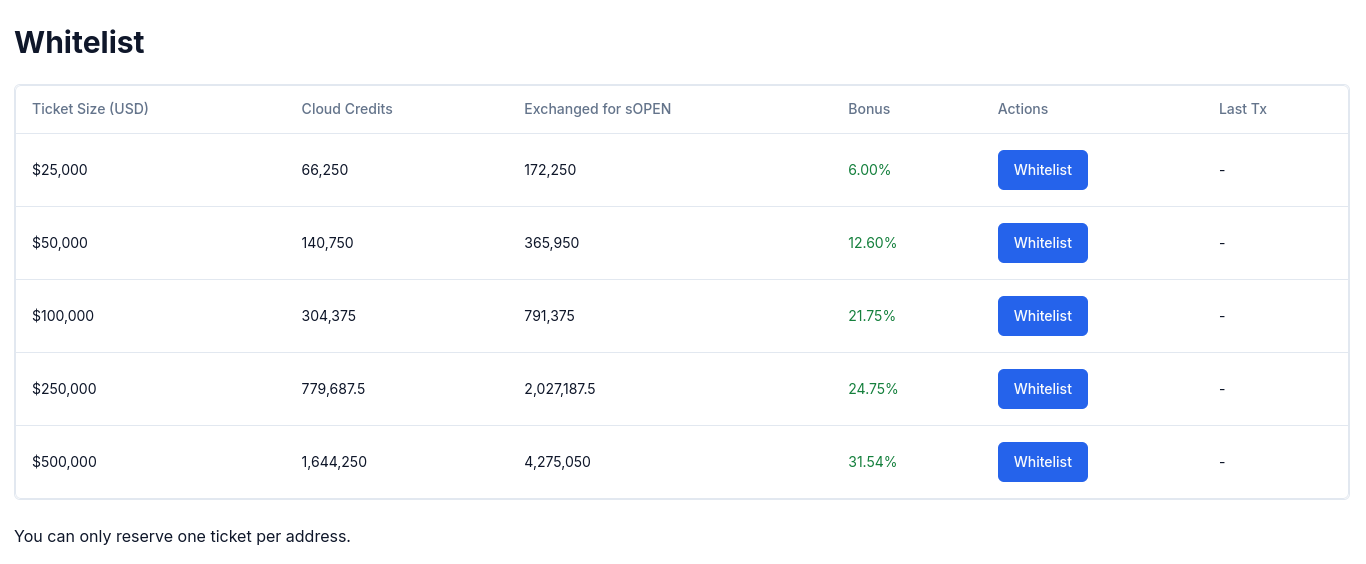Whitelist the $100,000 ticket size
Screen dimensions: 1366x564
pos(1042,316)
